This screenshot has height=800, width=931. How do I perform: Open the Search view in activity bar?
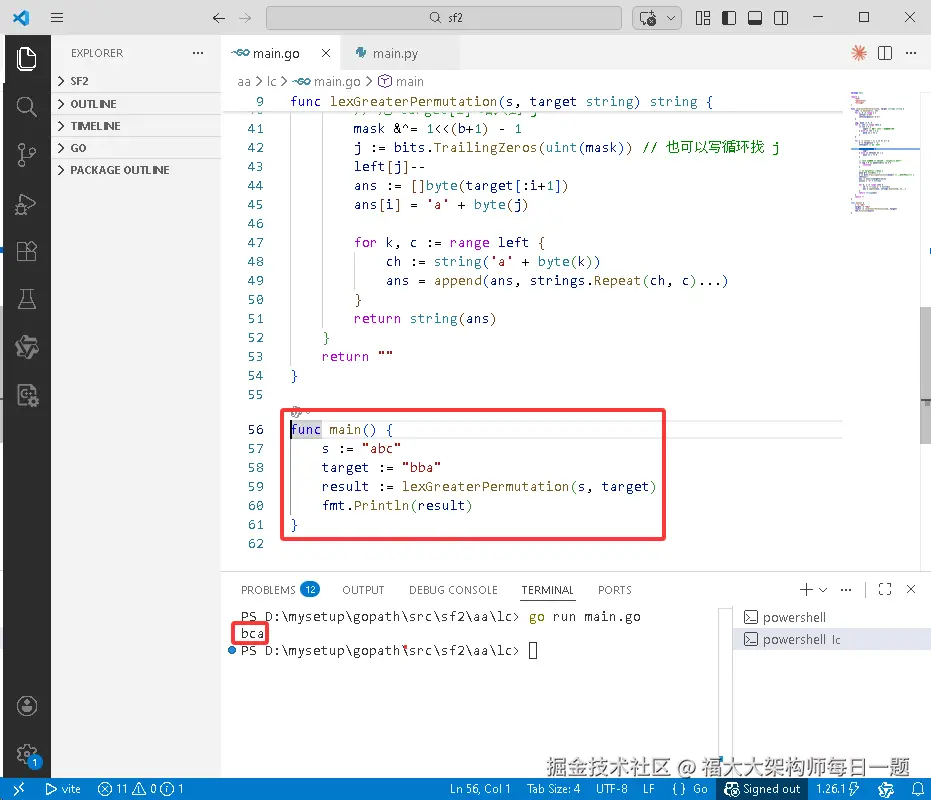coord(26,107)
